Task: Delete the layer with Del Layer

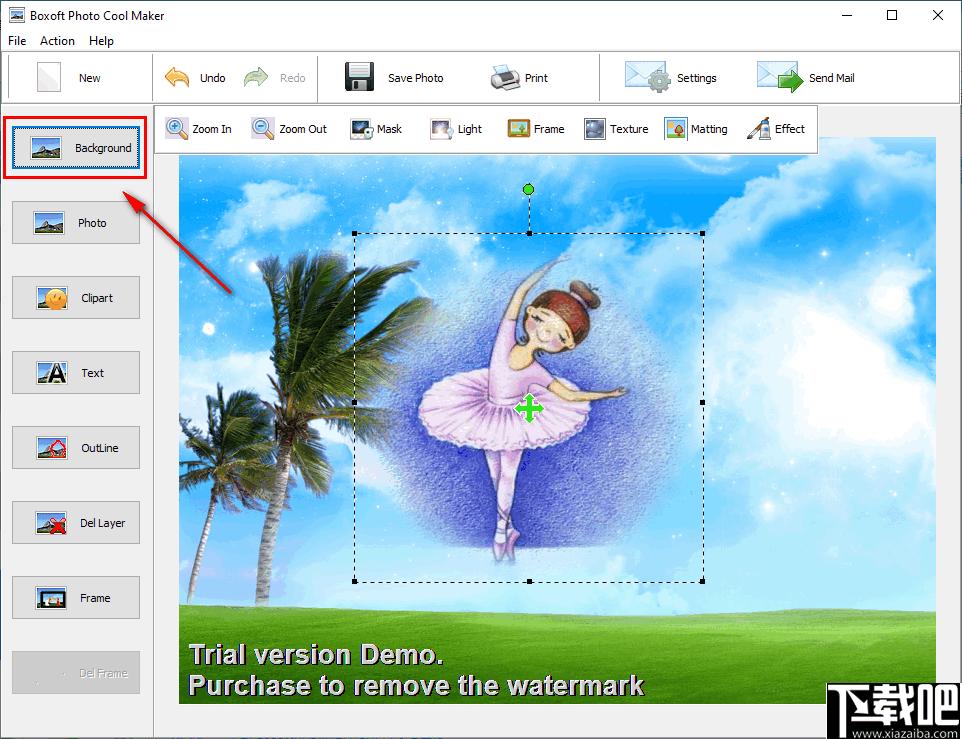Action: (x=75, y=523)
